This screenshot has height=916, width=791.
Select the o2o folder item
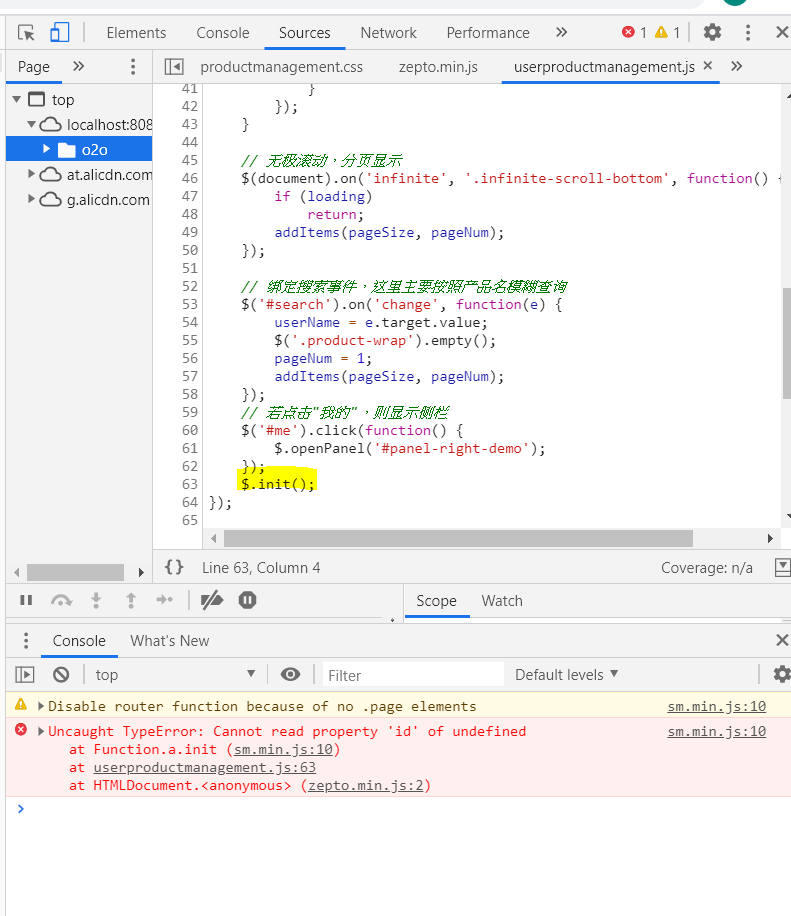pos(79,150)
